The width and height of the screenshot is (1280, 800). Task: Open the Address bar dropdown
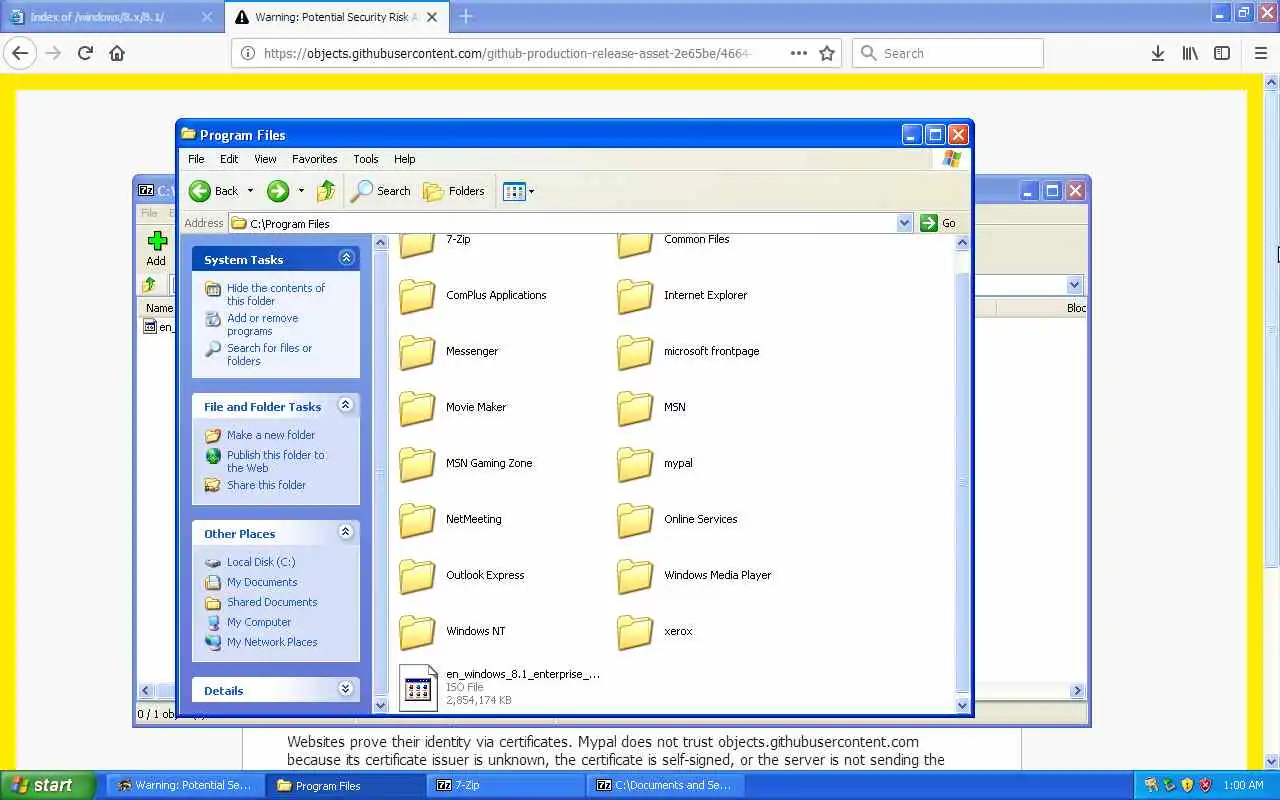coord(905,223)
